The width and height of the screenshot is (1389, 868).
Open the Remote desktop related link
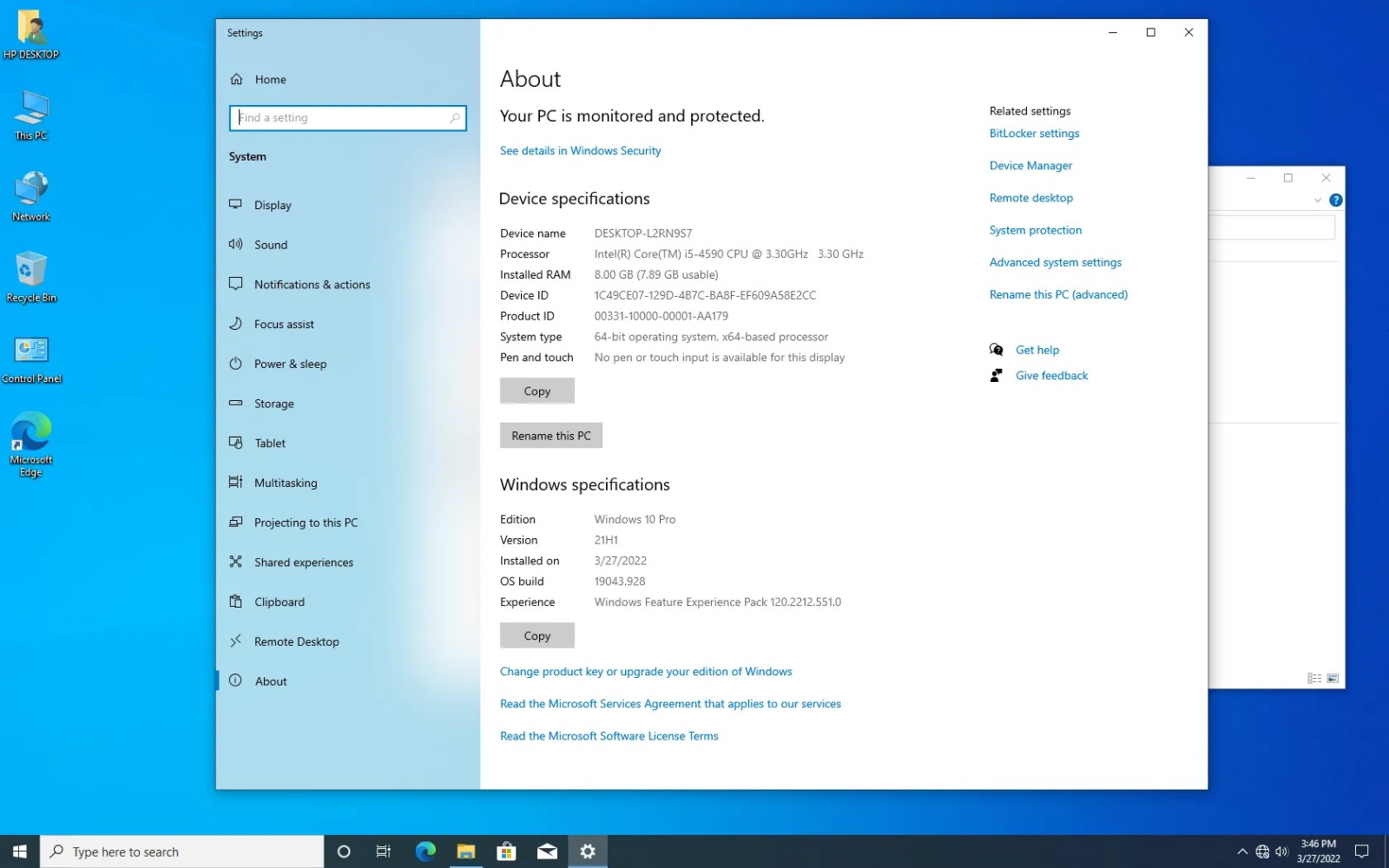click(x=1031, y=197)
